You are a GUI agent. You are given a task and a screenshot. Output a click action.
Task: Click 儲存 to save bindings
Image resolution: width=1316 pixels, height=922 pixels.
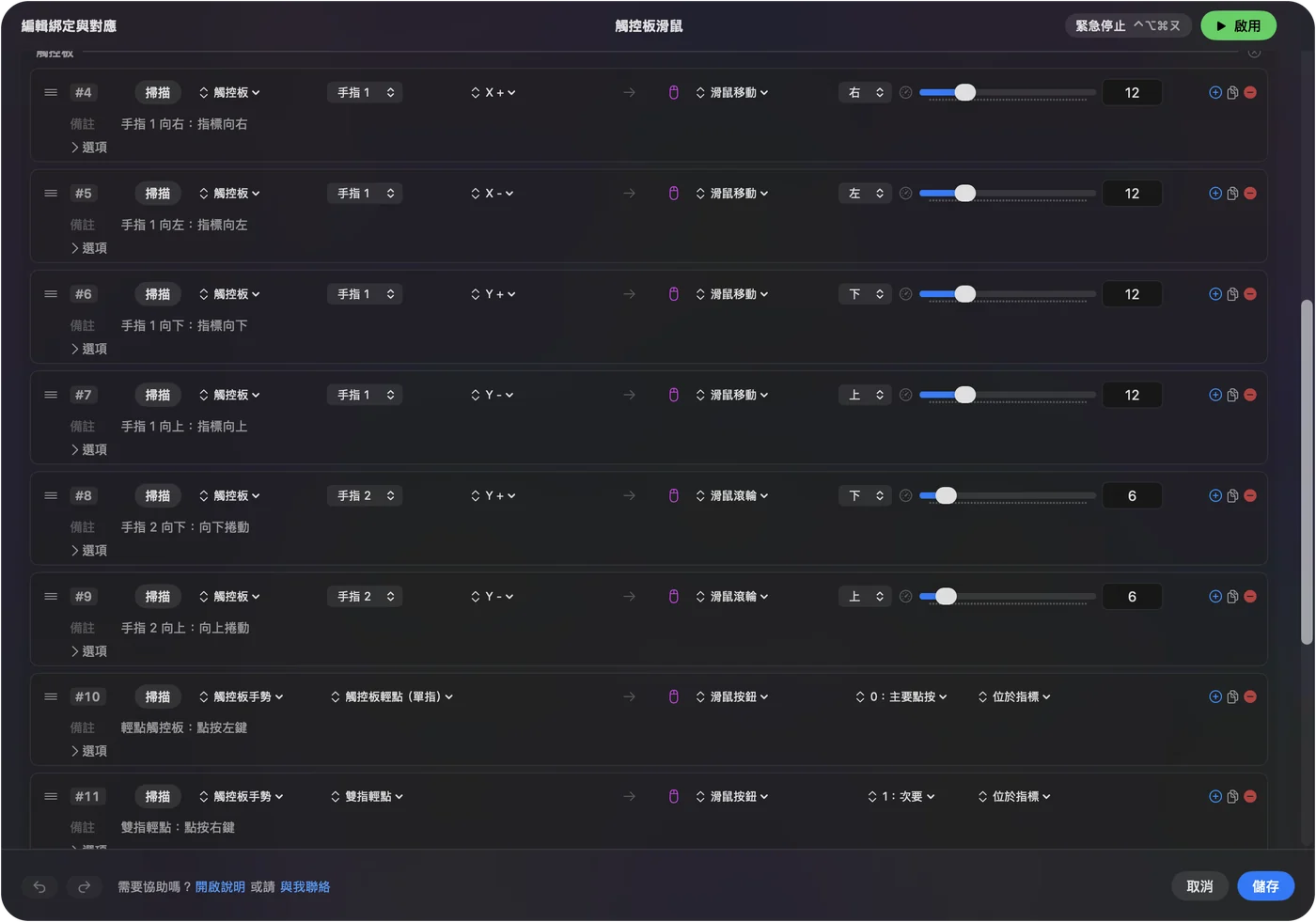1265,886
